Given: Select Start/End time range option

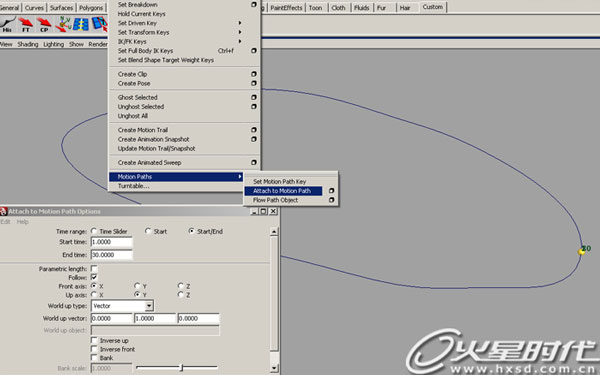Looking at the screenshot, I should point(191,231).
